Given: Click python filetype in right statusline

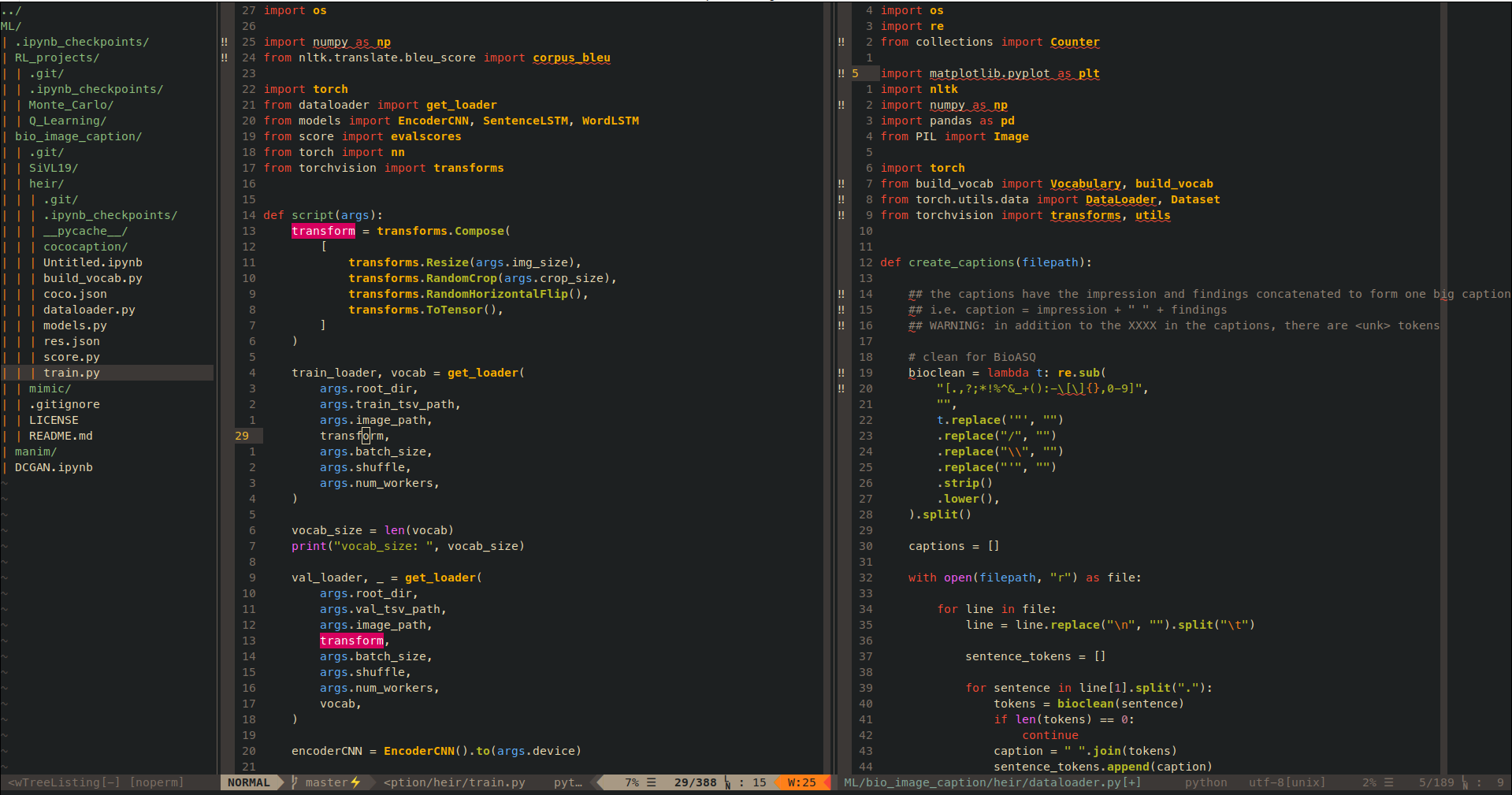Looking at the screenshot, I should pyautogui.click(x=1206, y=782).
